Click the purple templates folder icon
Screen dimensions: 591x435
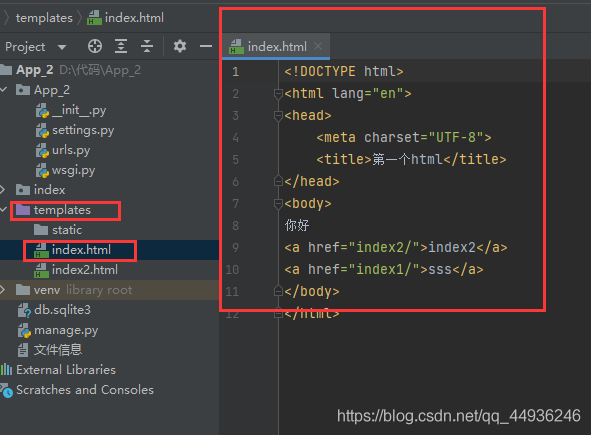(23, 210)
